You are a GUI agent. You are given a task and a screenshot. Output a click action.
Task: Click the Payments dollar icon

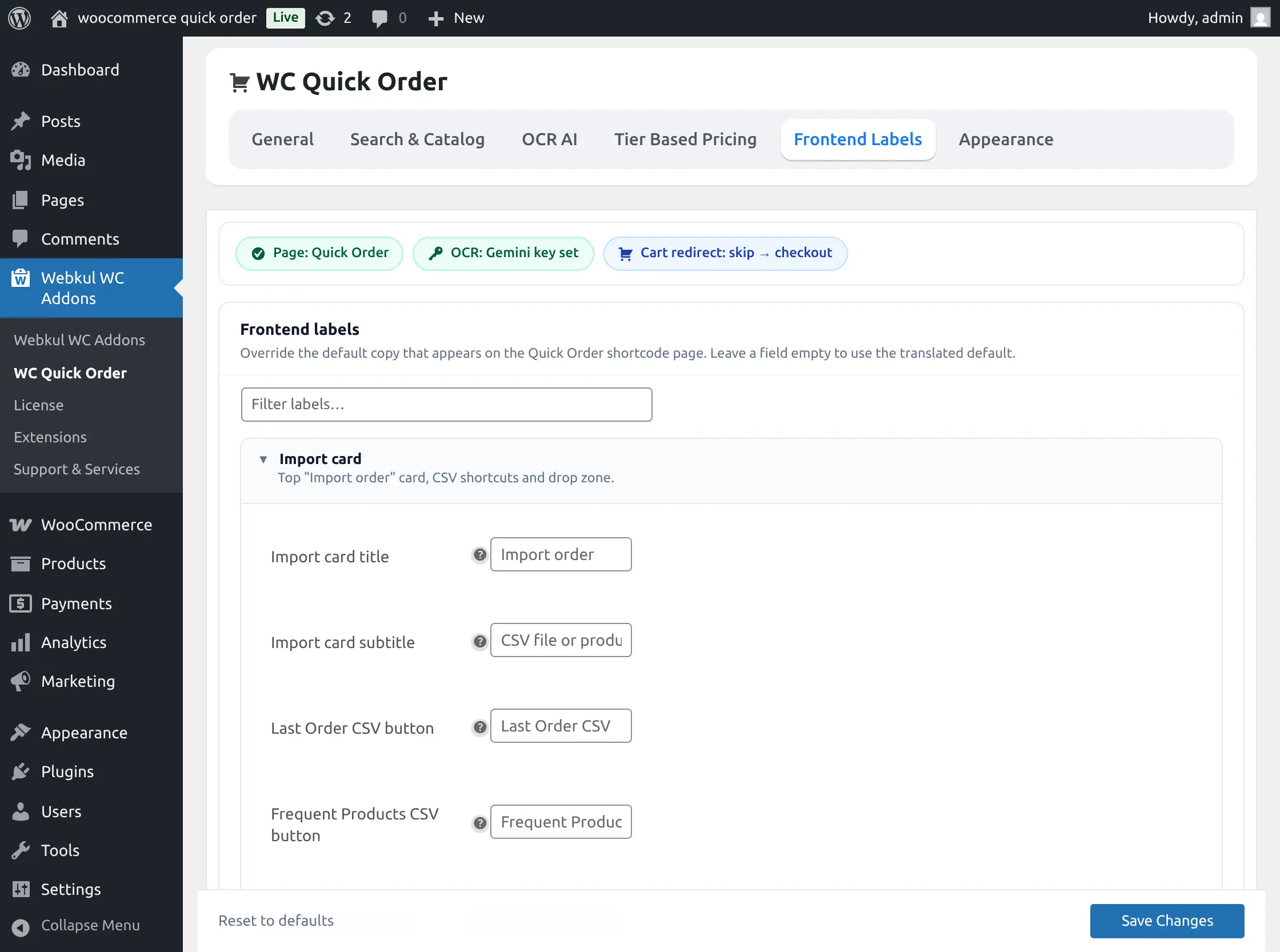[x=20, y=603]
